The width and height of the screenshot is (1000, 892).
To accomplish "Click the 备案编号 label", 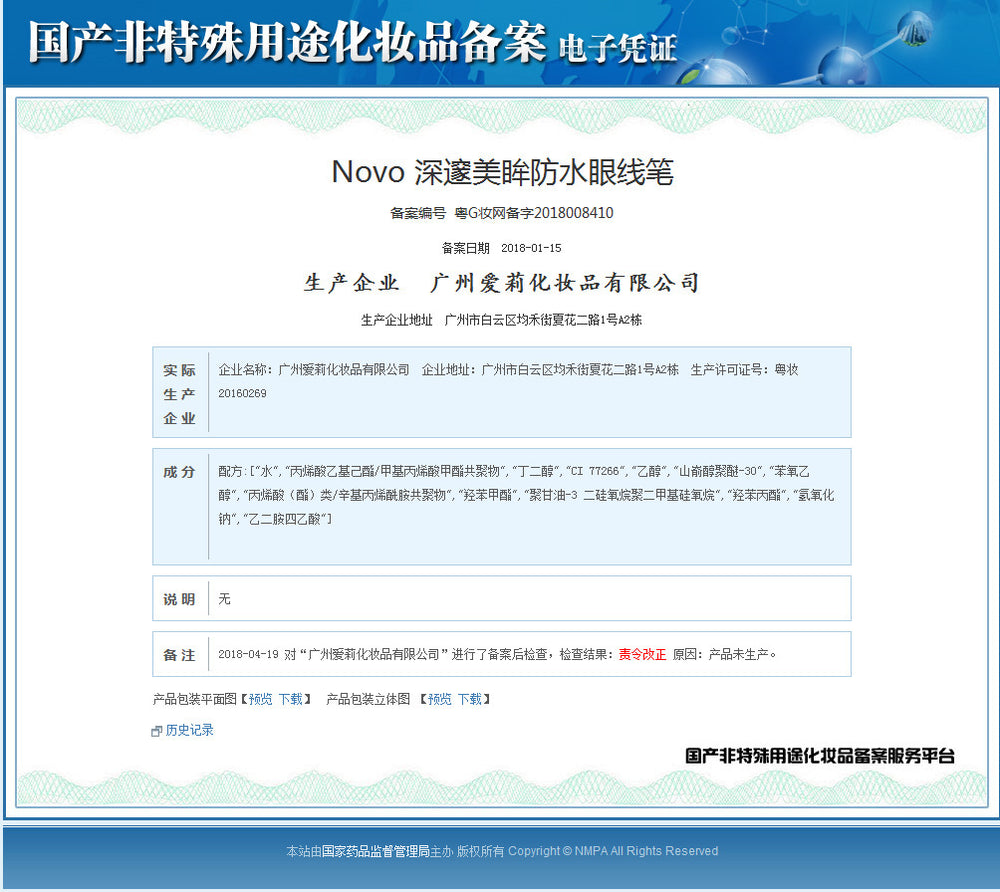I will click(418, 213).
